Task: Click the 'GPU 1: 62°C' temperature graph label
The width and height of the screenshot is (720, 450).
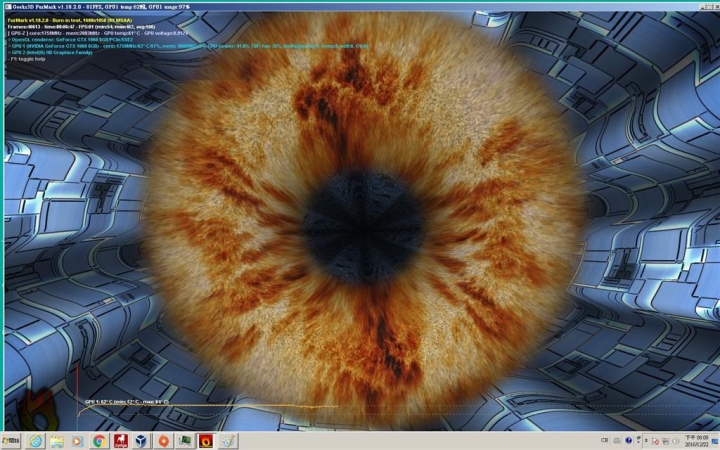Action: point(127,402)
